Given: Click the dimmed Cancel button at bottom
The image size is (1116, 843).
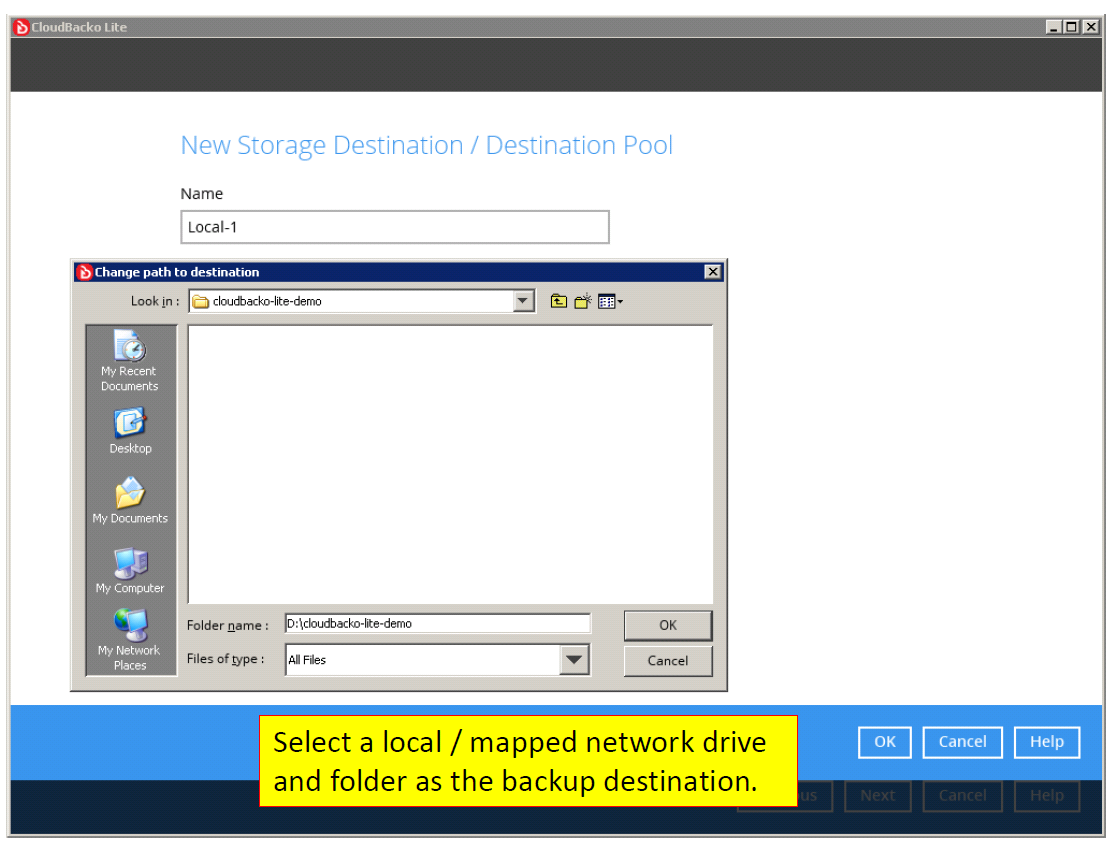Looking at the screenshot, I should point(962,795).
